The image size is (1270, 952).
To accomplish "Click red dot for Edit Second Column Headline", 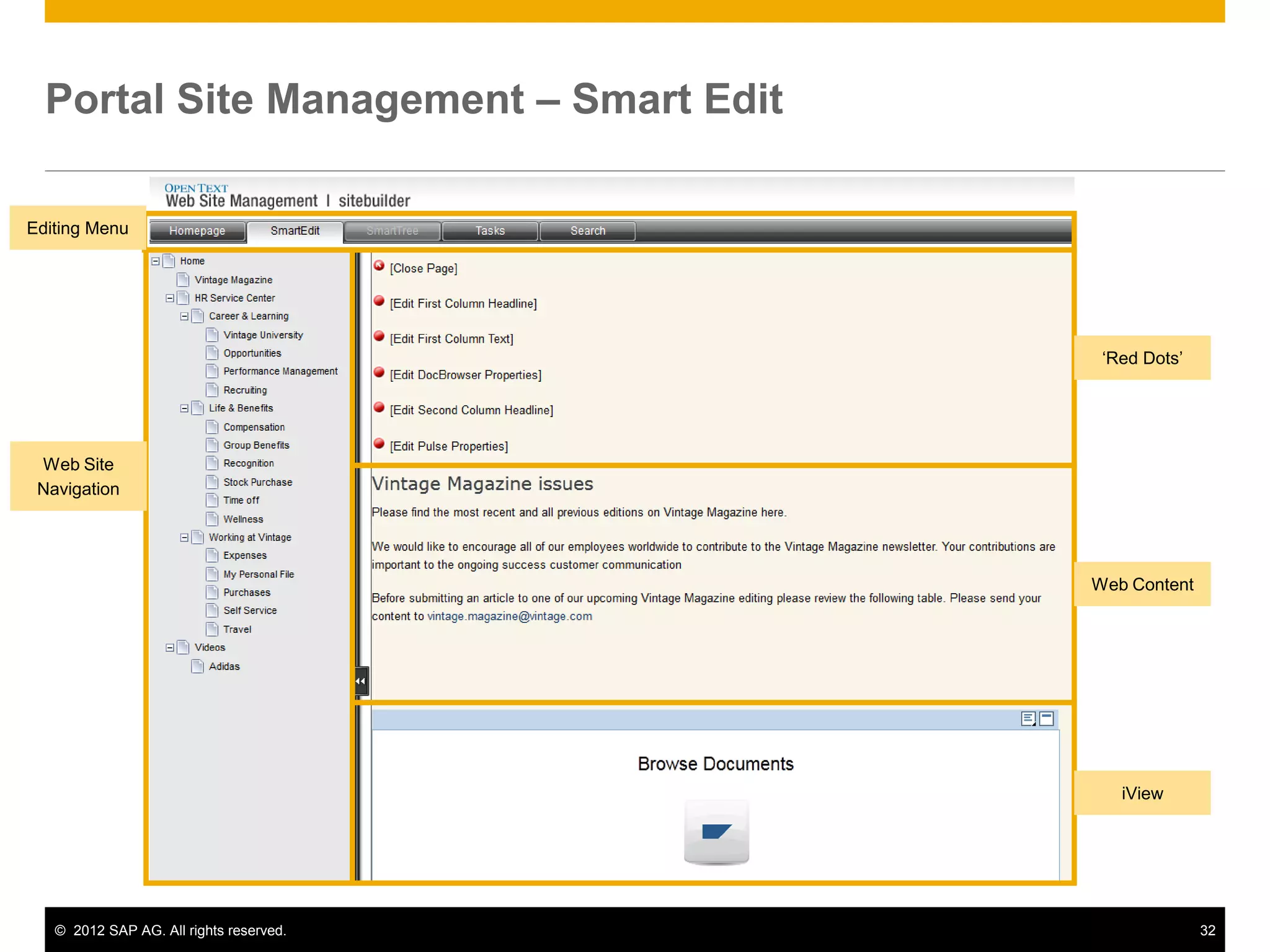I will click(x=379, y=408).
